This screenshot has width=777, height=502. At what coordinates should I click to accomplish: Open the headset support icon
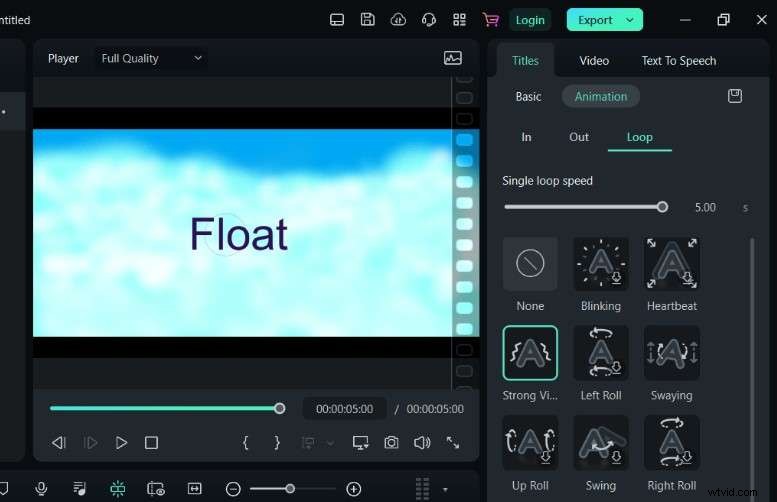pyautogui.click(x=429, y=20)
